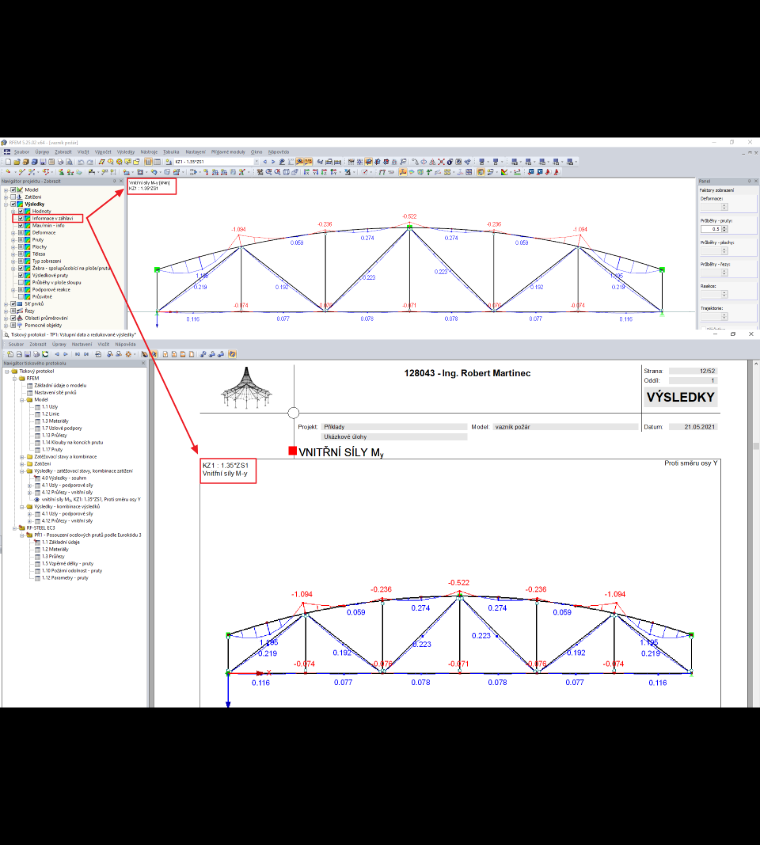The width and height of the screenshot is (760, 845).
Task: Click the highlighted rightmost icon in printout toolbar
Action: (x=232, y=354)
